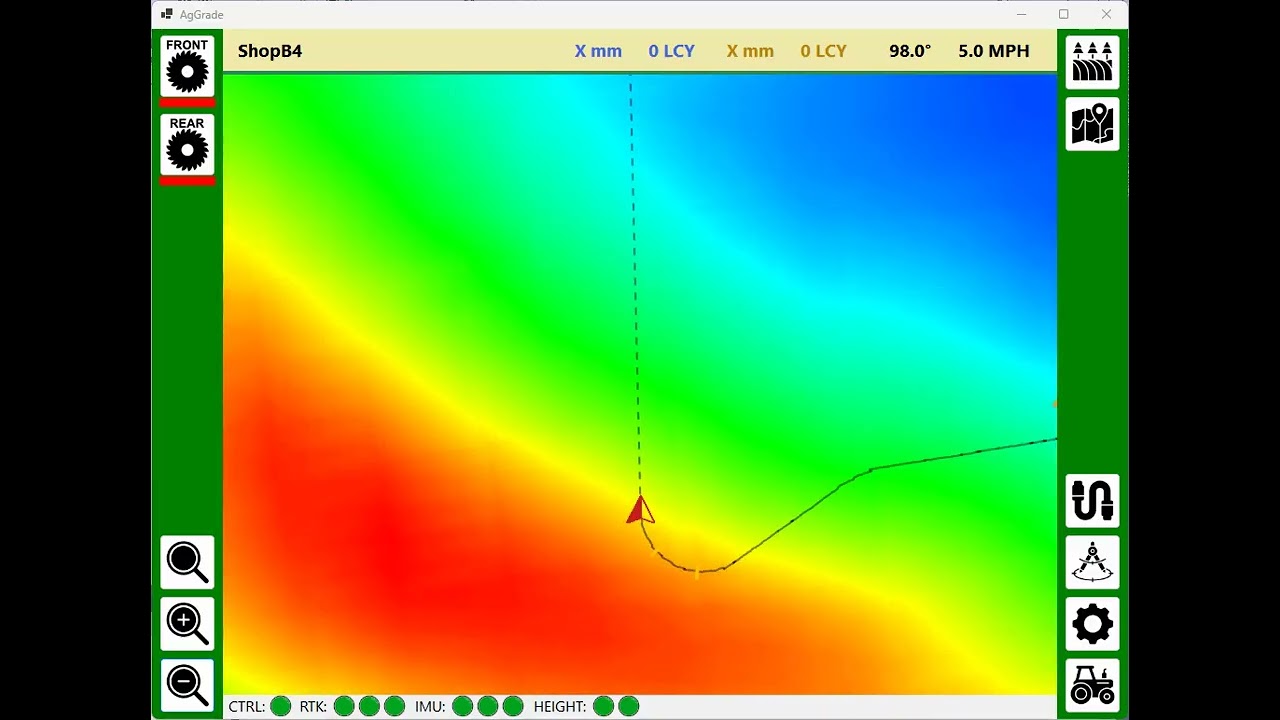Image resolution: width=1280 pixels, height=720 pixels.
Task: Open the crop rows field icon
Action: (1092, 62)
